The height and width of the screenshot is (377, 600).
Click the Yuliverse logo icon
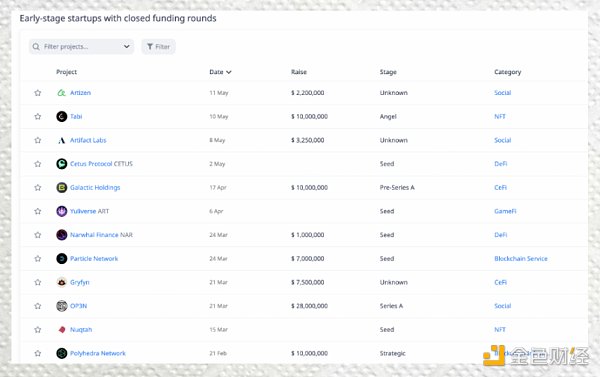click(62, 211)
